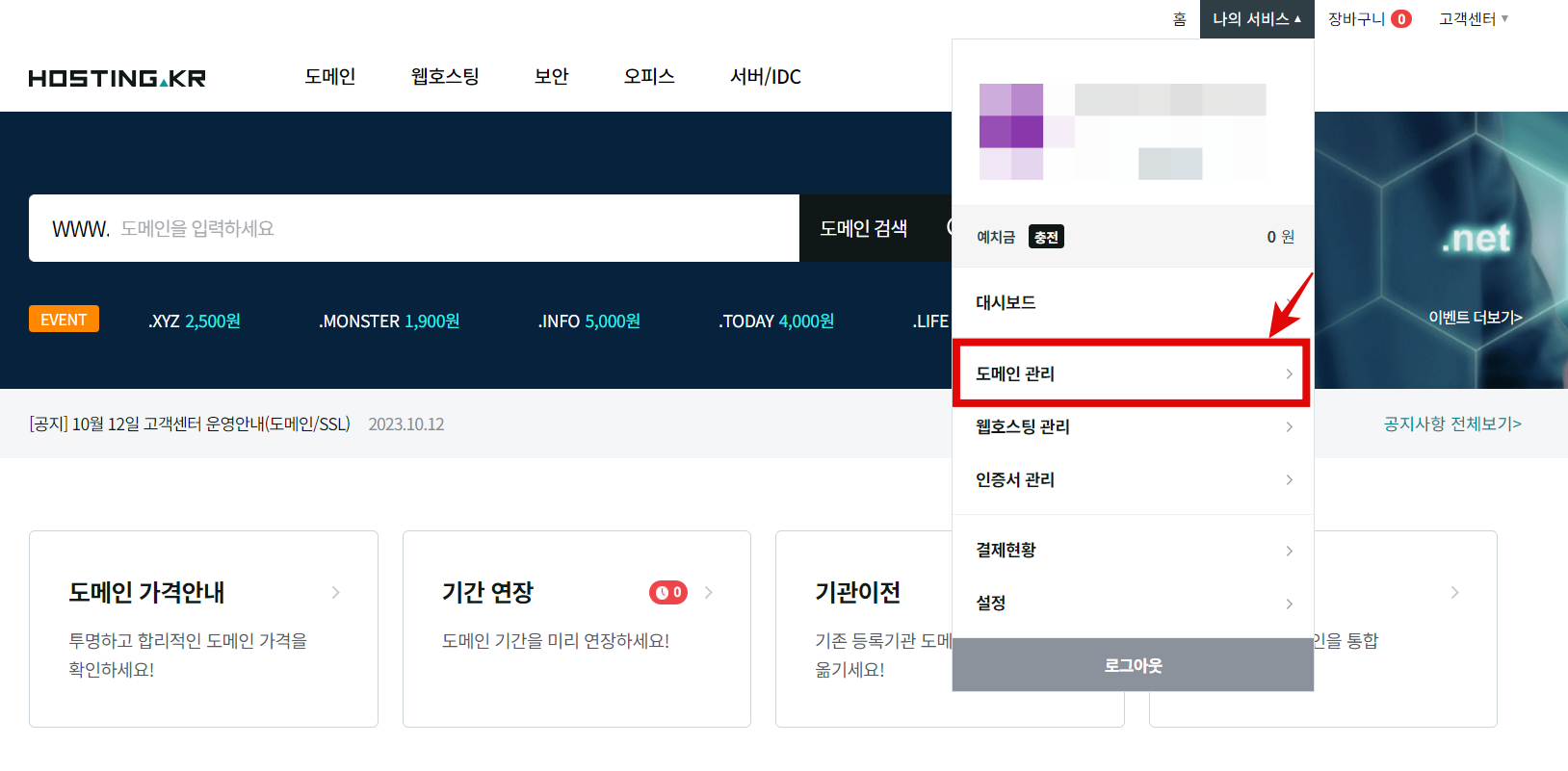Image resolution: width=1568 pixels, height=771 pixels.
Task: Open the 보안 navigation menu
Action: coord(552,76)
